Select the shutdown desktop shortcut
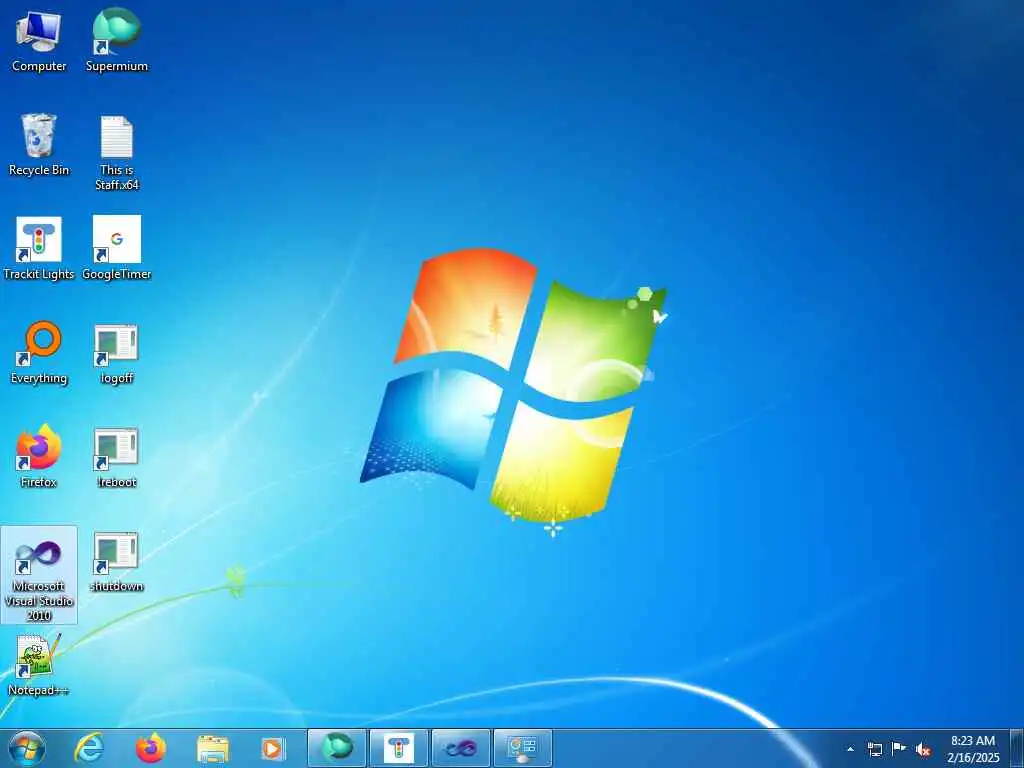This screenshot has width=1024, height=768. pyautogui.click(x=117, y=561)
